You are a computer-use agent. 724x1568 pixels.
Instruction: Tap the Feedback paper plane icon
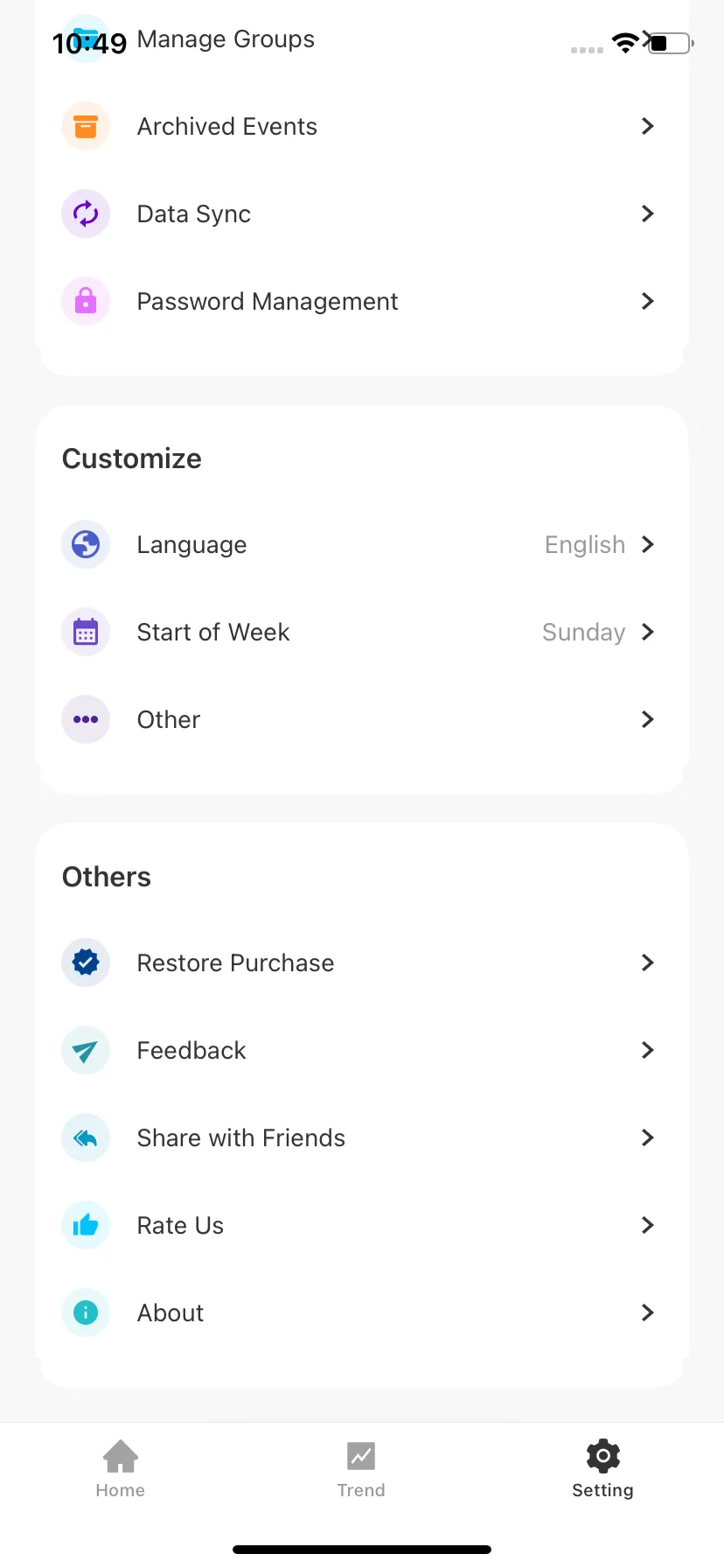pyautogui.click(x=86, y=1050)
